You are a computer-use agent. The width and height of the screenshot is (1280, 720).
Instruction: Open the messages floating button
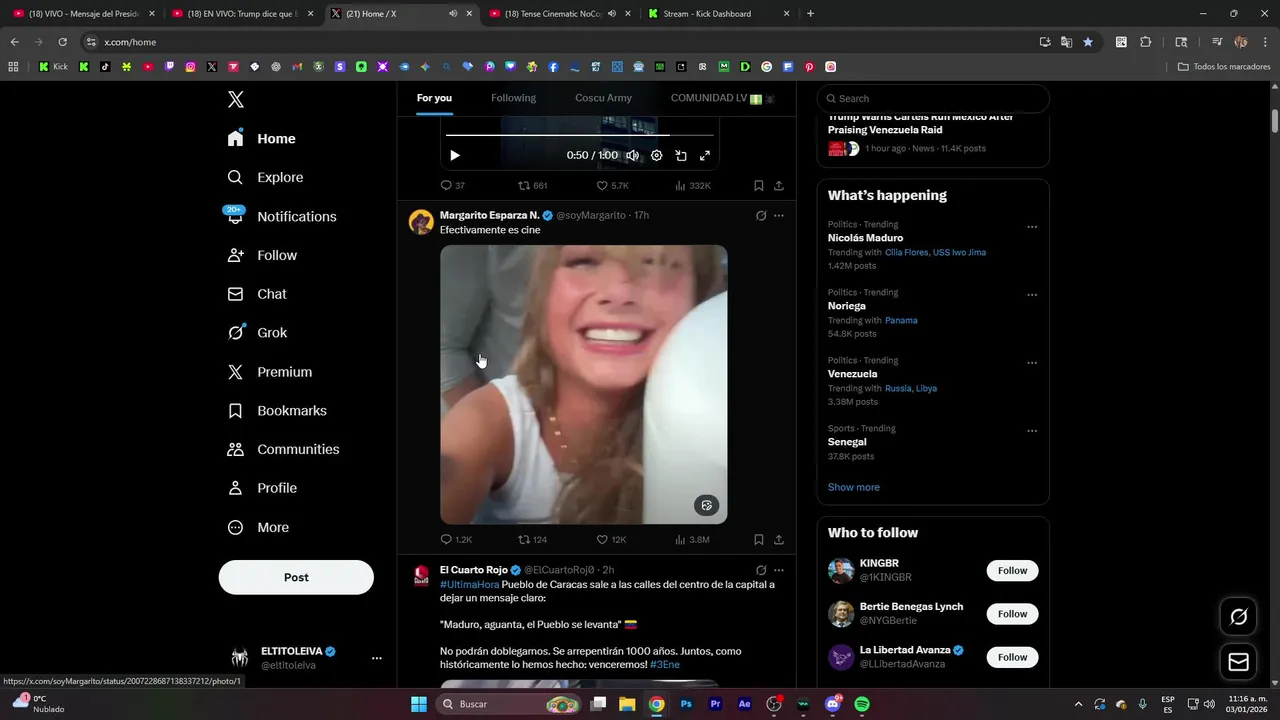[x=1238, y=662]
